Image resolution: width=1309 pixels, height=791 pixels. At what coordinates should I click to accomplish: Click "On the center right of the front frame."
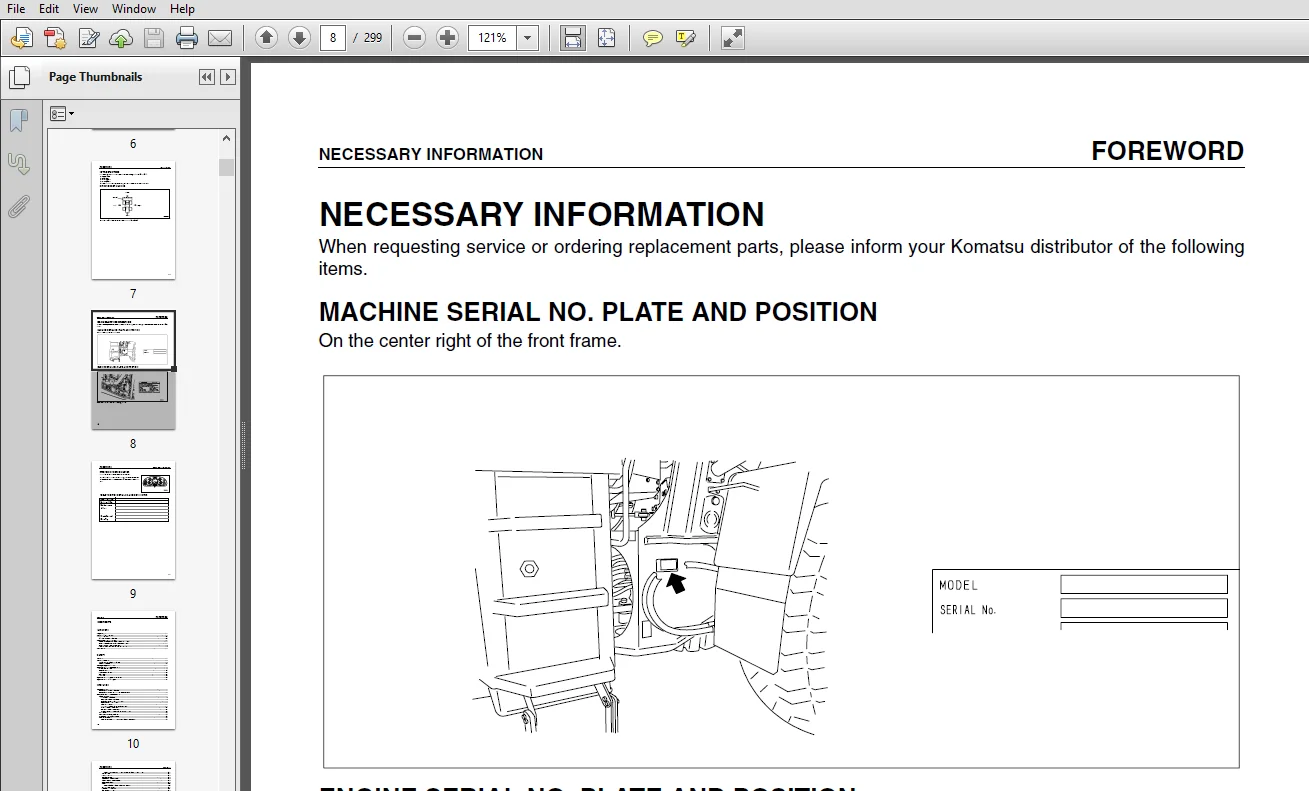(470, 341)
